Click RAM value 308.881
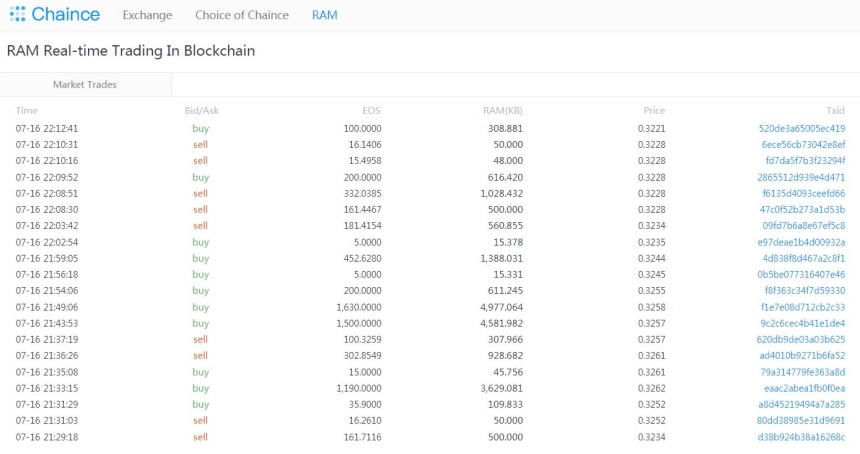860x454 pixels. coord(505,128)
